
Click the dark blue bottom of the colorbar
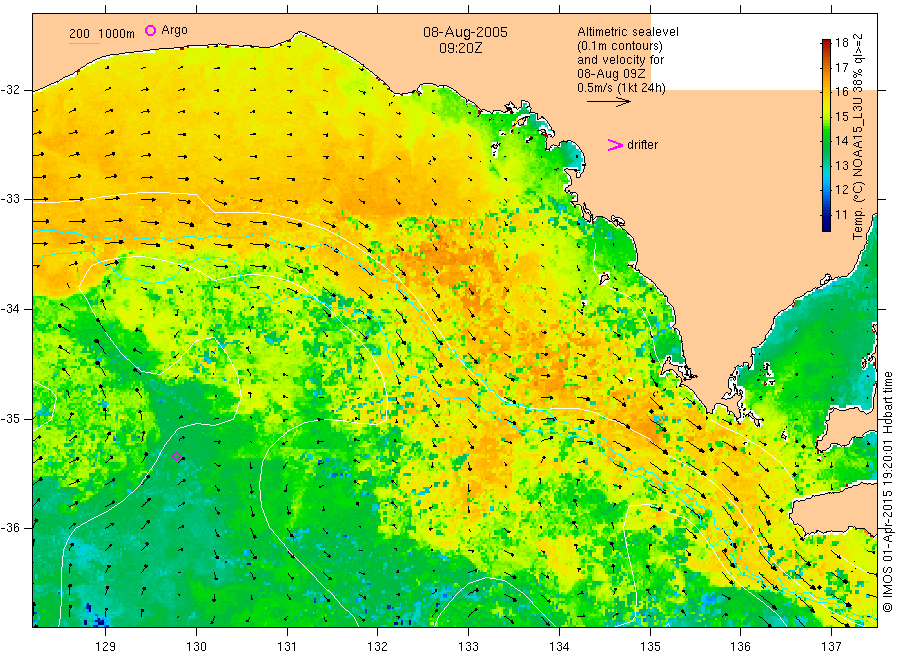(x=827, y=227)
